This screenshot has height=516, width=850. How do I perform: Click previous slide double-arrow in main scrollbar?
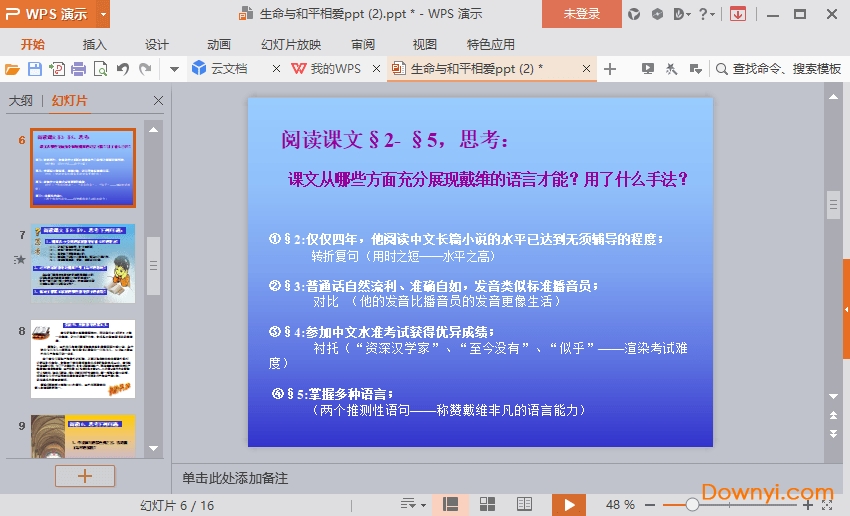pyautogui.click(x=834, y=416)
